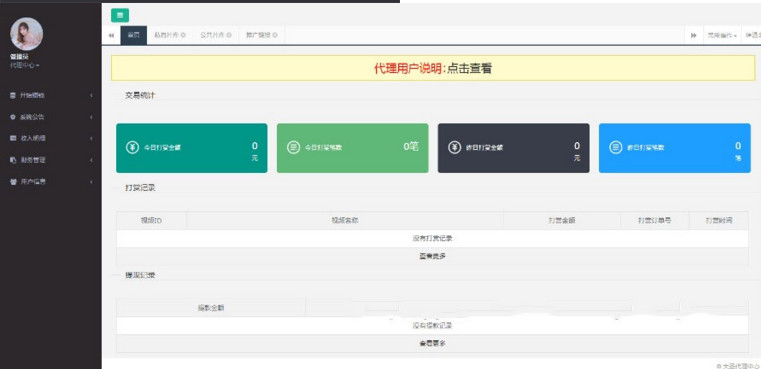
Task: Click the 没有打赏记录 empty-row message
Action: 432,238
